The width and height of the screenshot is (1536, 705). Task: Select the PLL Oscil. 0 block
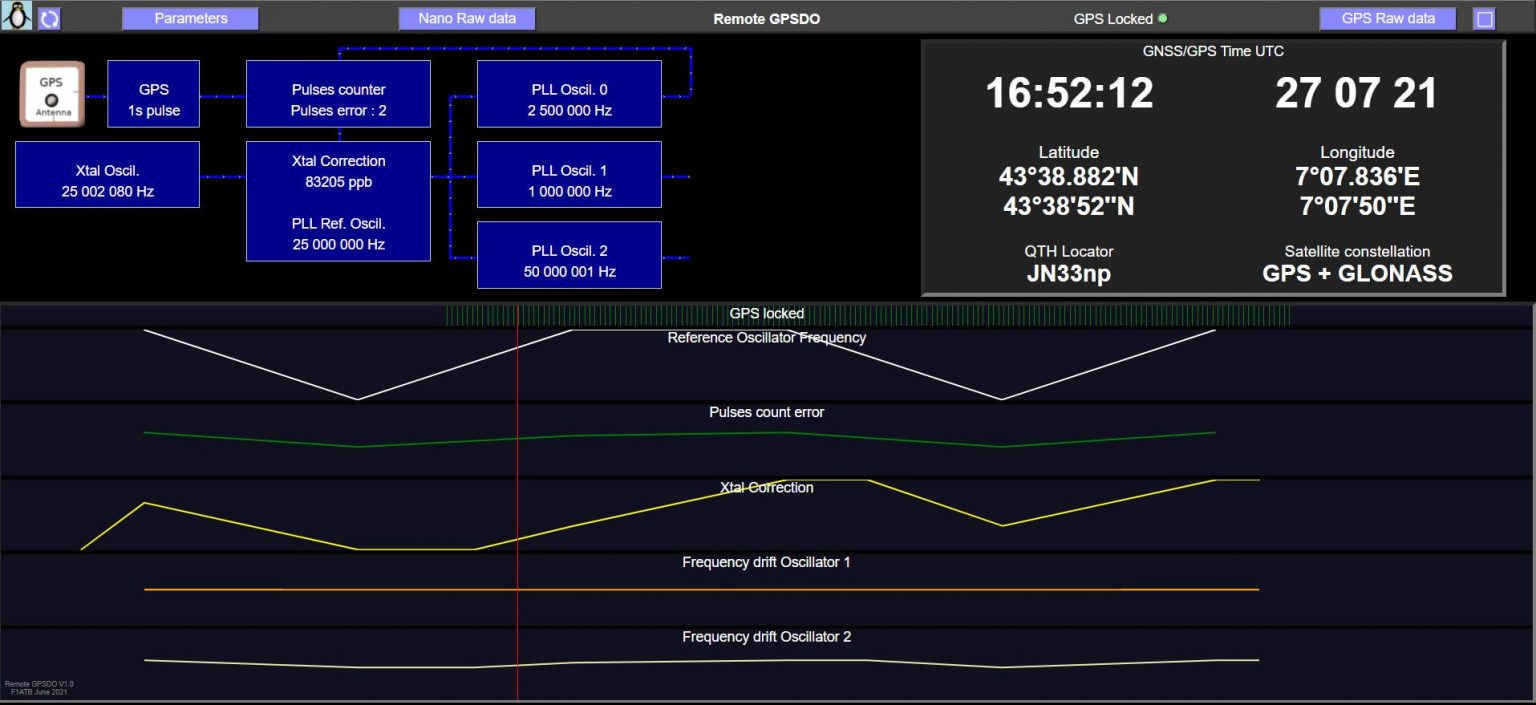tap(569, 94)
